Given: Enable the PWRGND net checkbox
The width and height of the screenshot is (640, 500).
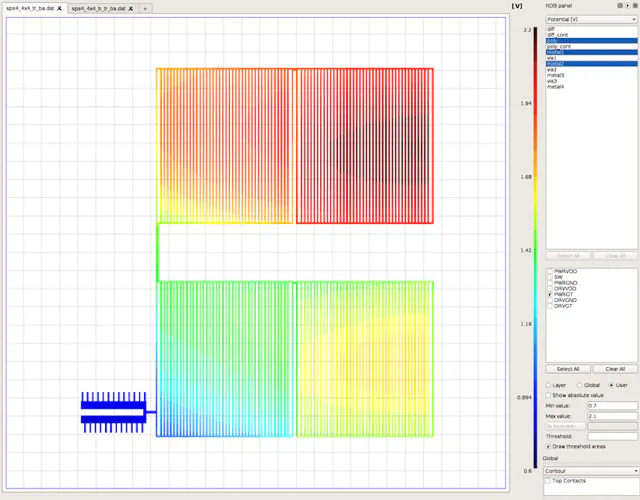Looking at the screenshot, I should tap(550, 283).
